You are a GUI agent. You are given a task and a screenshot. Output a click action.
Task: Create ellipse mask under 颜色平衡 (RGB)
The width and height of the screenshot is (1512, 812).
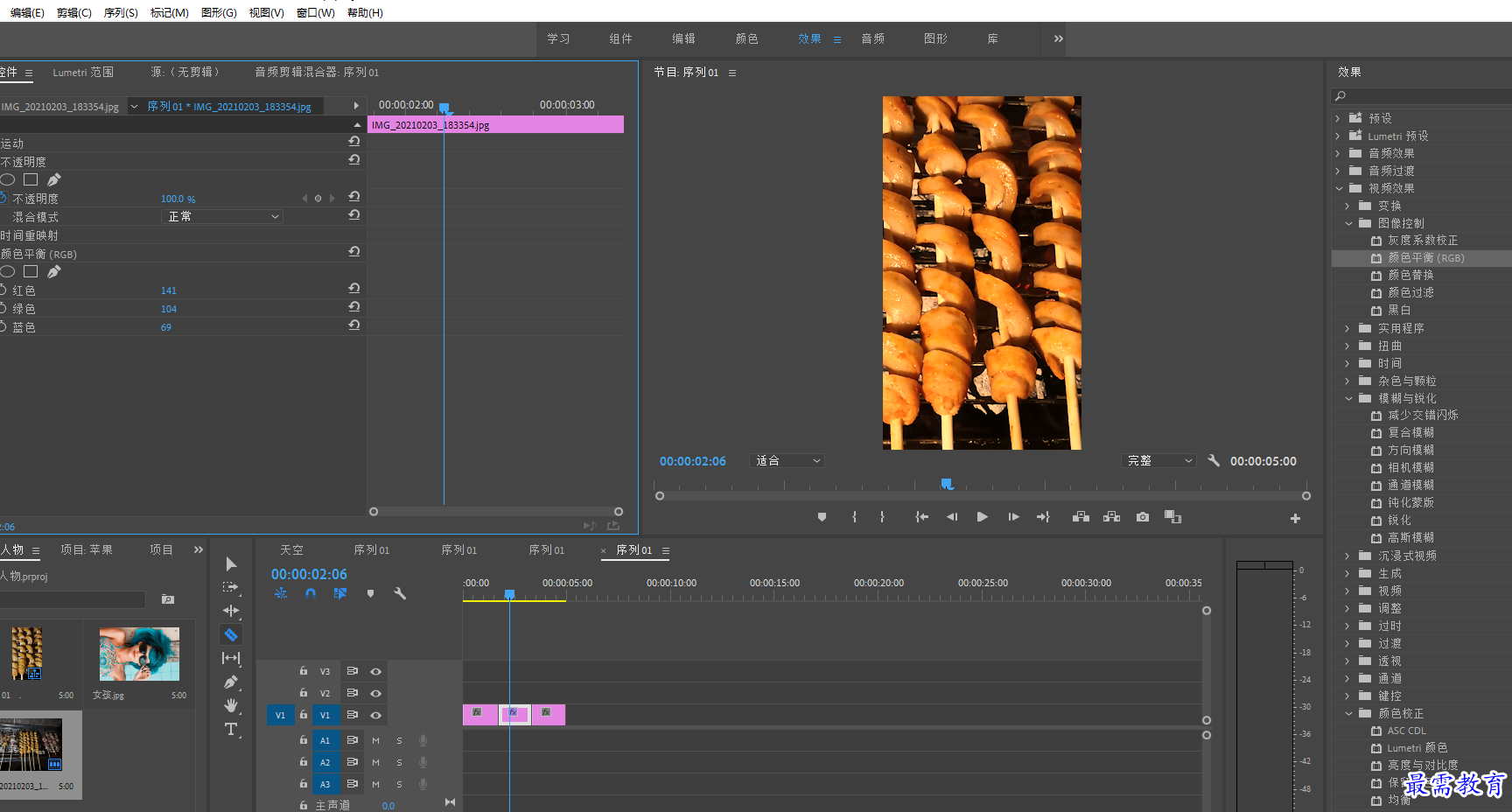pos(8,271)
